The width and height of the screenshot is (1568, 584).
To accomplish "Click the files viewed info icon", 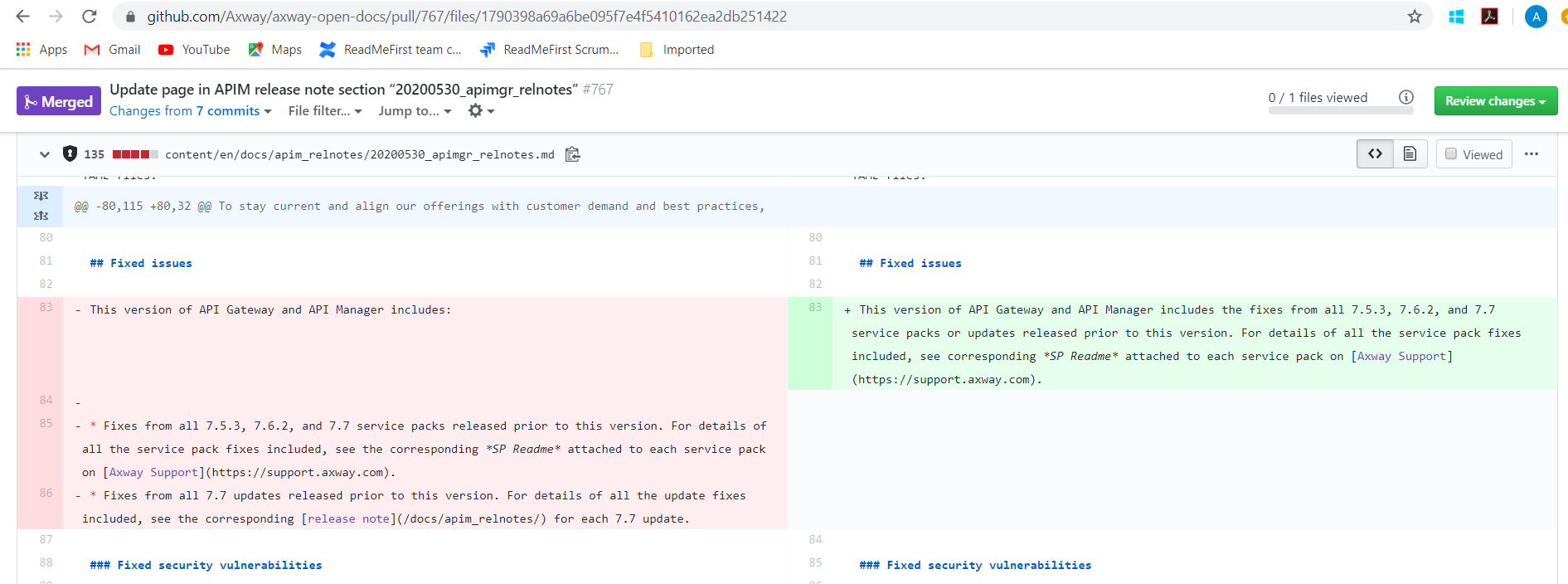I will click(1406, 97).
